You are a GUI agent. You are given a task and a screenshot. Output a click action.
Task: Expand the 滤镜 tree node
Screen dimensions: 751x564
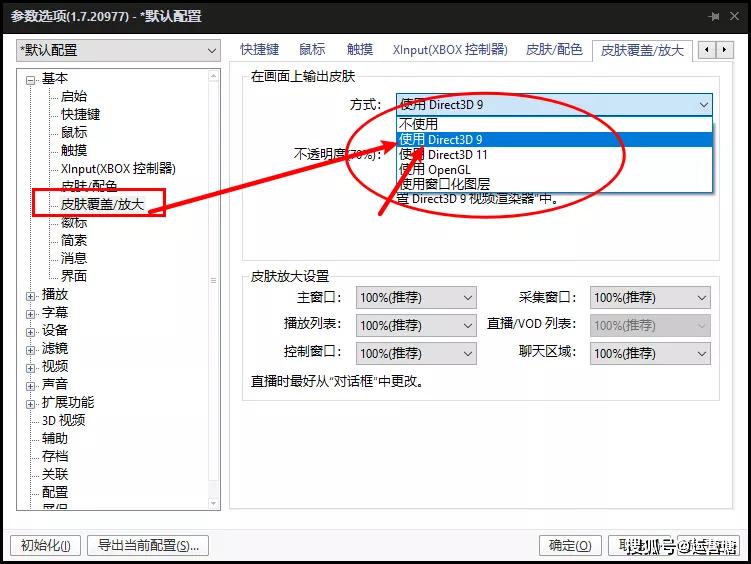coord(31,350)
